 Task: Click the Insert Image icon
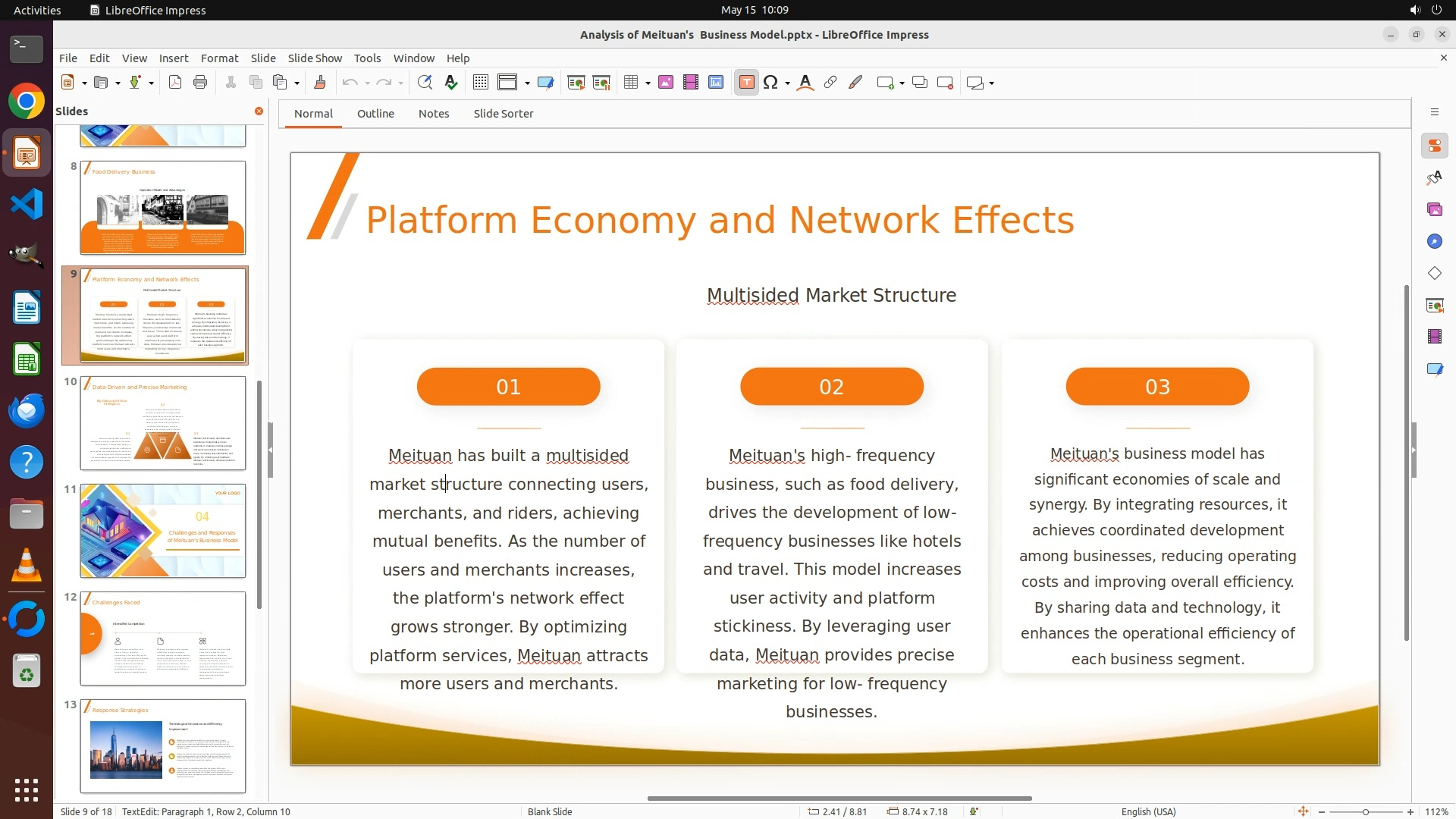tap(666, 83)
